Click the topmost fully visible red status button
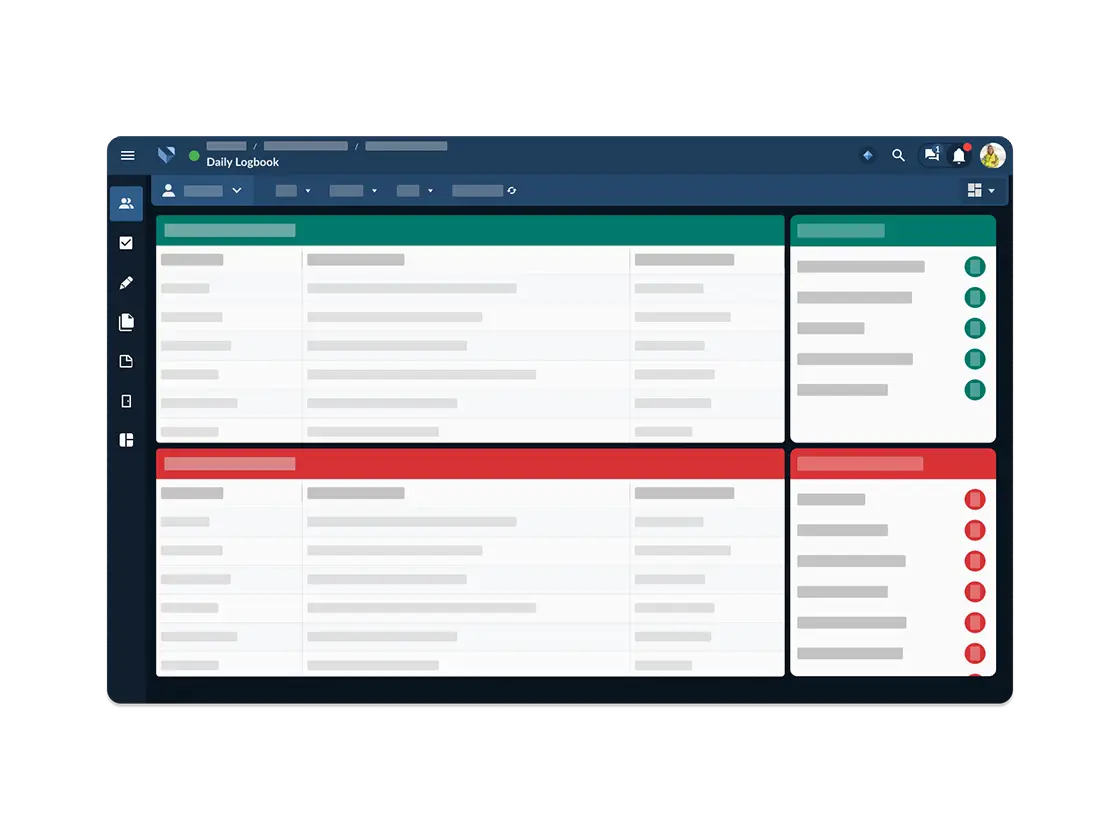The image size is (1120, 840). (975, 499)
